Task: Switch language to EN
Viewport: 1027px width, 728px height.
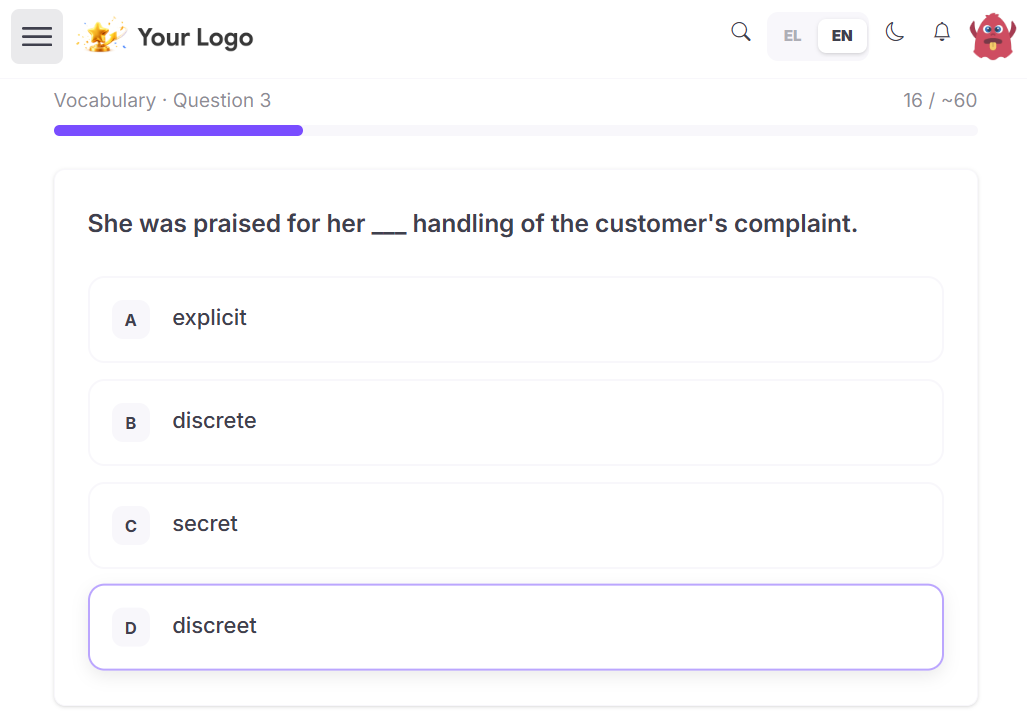Action: 842,36
